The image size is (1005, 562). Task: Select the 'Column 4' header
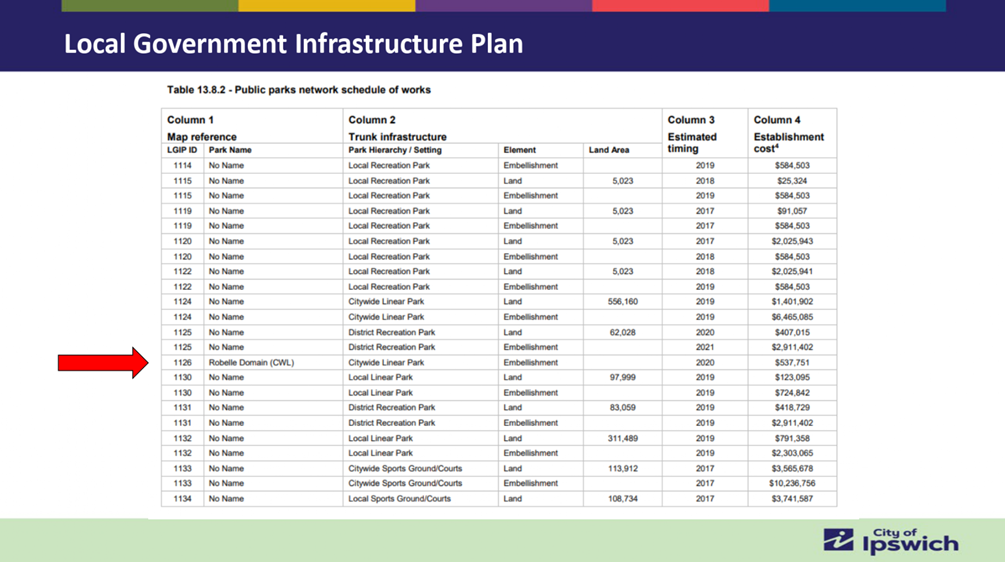[x=777, y=120]
